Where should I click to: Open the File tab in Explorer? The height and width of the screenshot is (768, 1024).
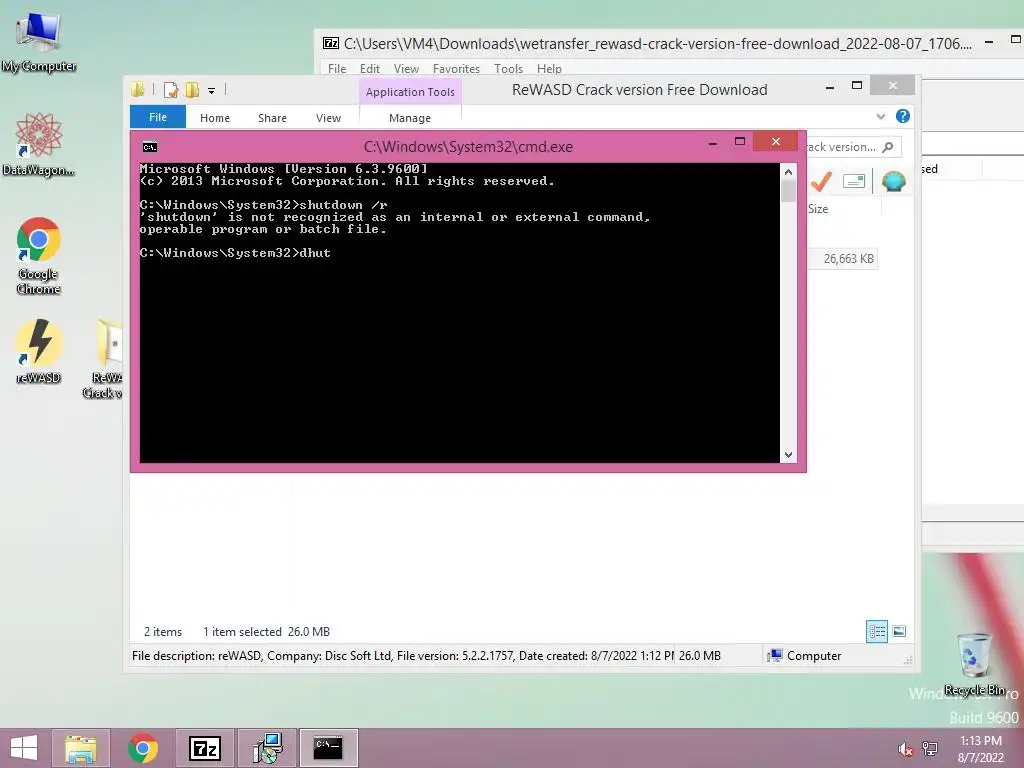pyautogui.click(x=158, y=117)
